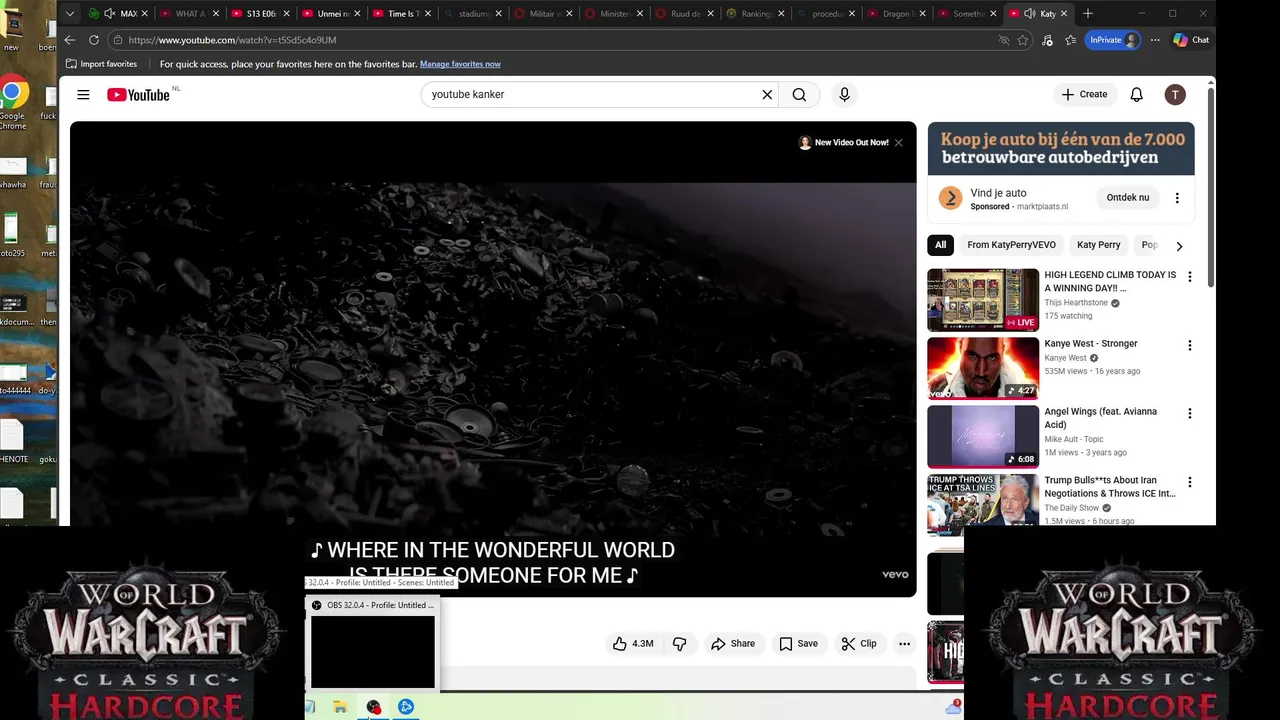Reload the page with refresh icon
The image size is (1280, 720).
click(x=94, y=40)
